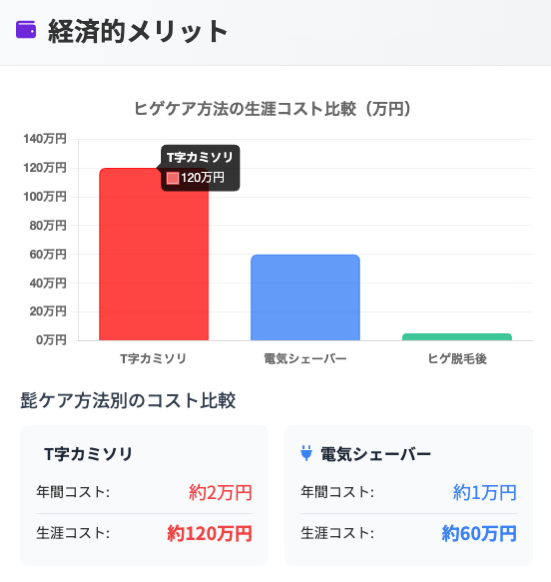
Task: Select the red T字カミソリ bar
Action: click(x=154, y=254)
